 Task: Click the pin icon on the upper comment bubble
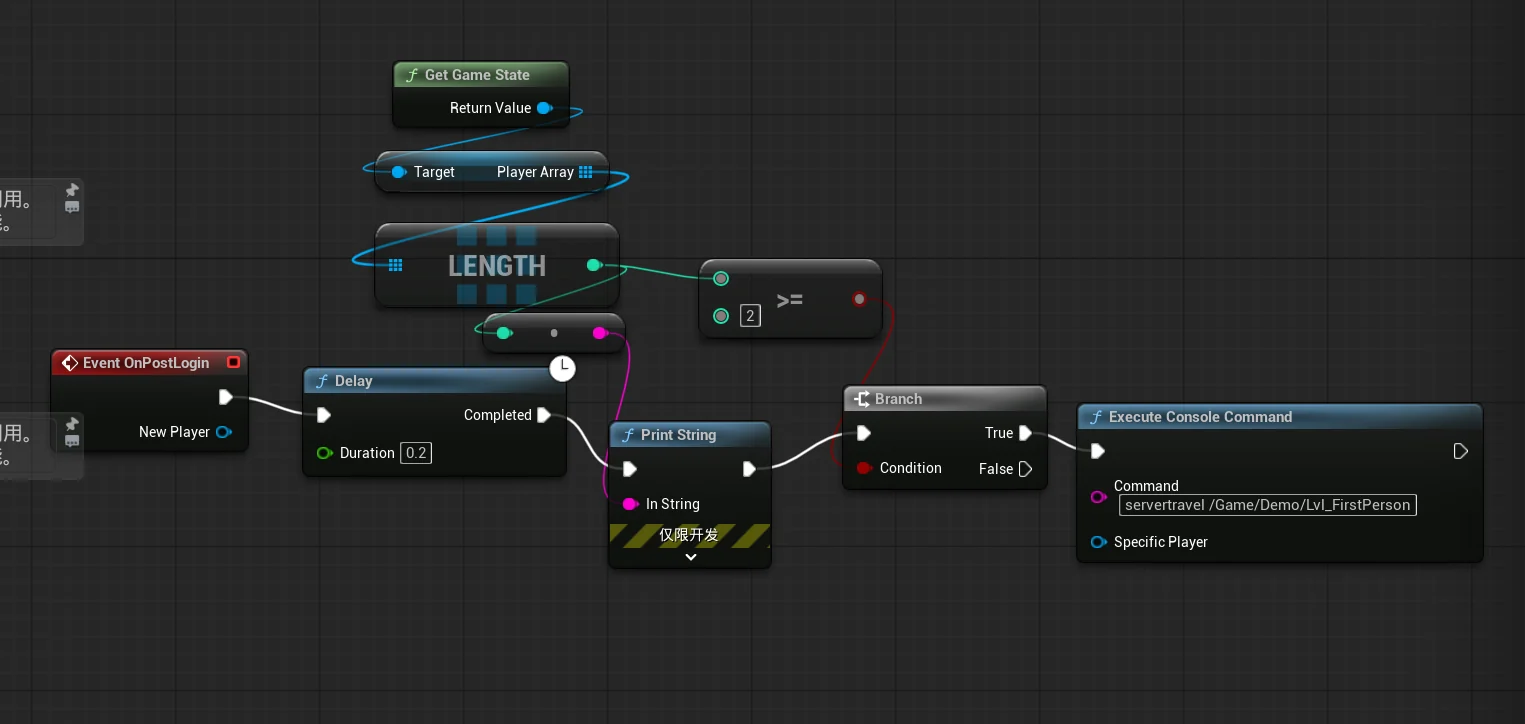pos(72,190)
